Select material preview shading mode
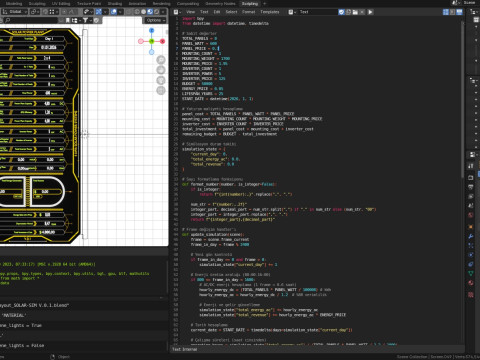The image size is (480, 360). (150, 12)
